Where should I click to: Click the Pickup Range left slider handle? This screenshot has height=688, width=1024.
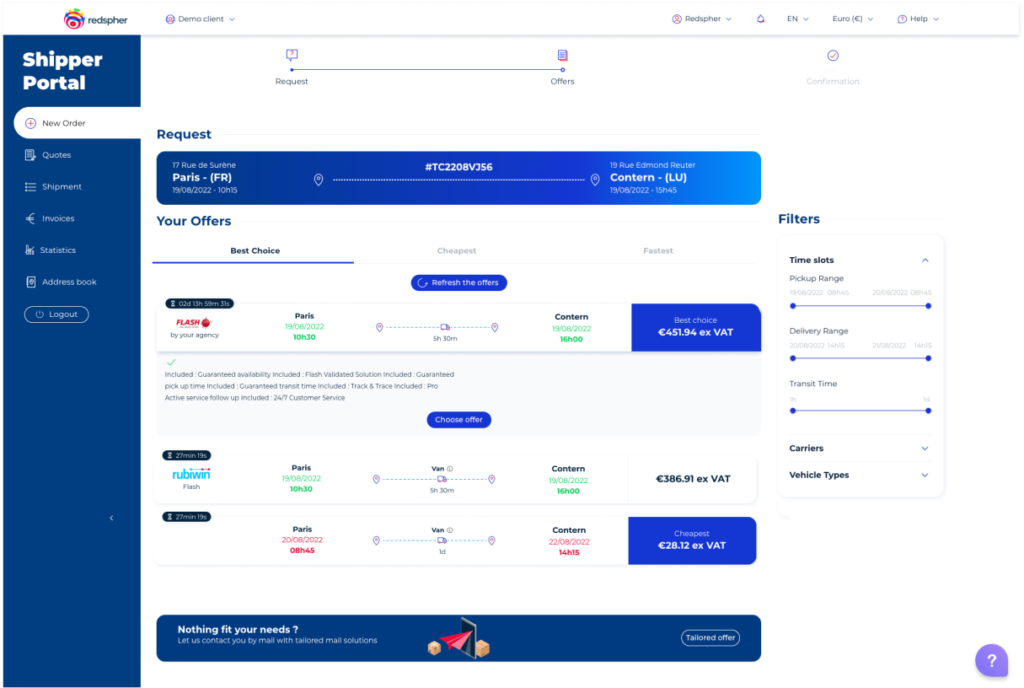point(793,305)
